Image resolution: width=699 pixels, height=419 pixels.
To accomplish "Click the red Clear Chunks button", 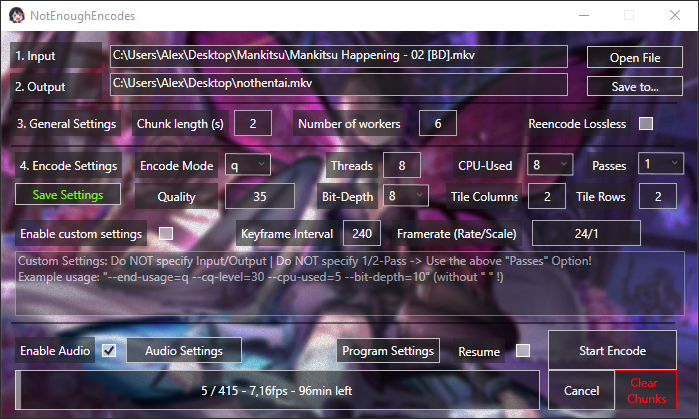I will click(646, 390).
